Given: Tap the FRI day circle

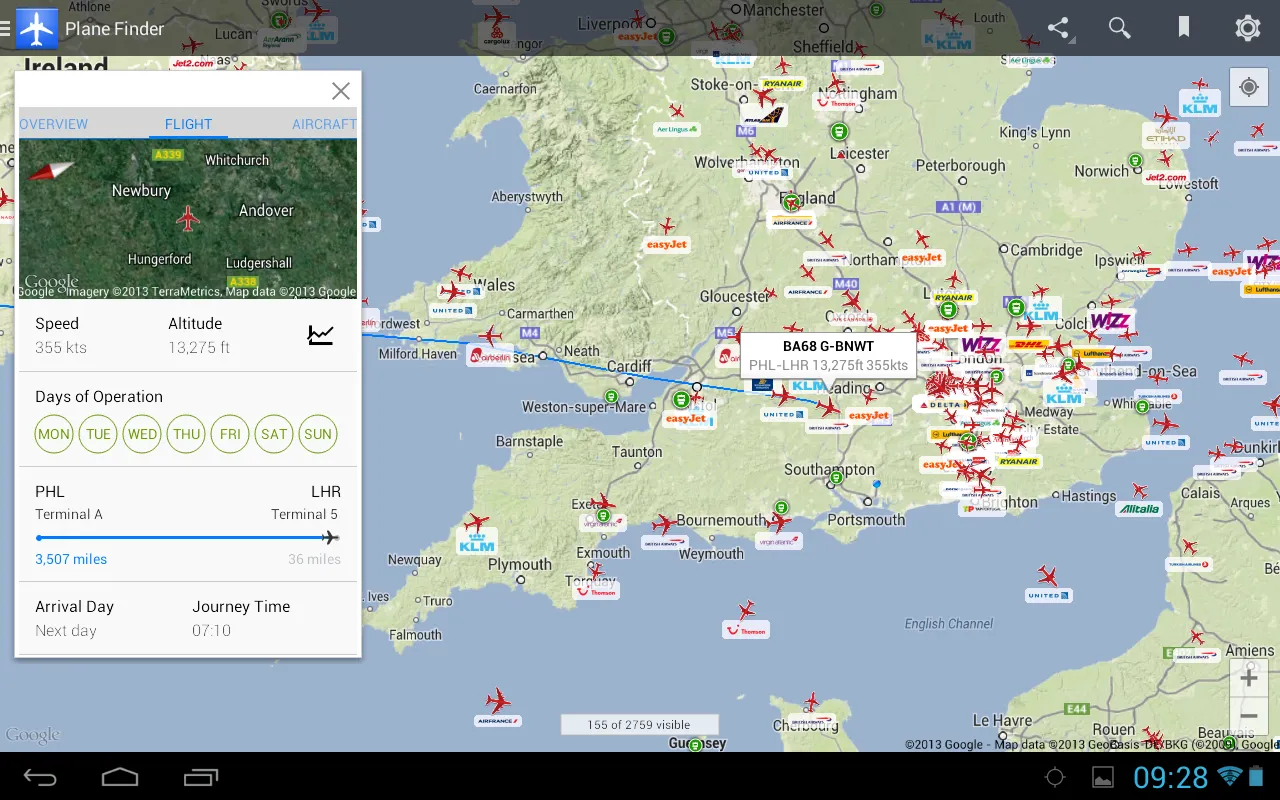Looking at the screenshot, I should (x=230, y=434).
